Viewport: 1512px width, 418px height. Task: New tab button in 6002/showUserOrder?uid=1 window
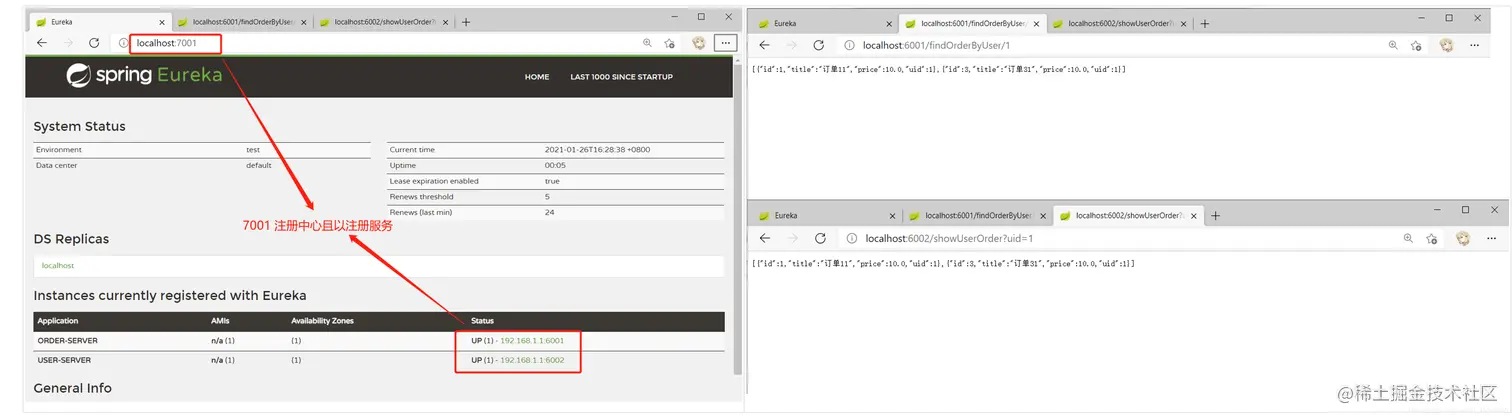coord(1216,215)
